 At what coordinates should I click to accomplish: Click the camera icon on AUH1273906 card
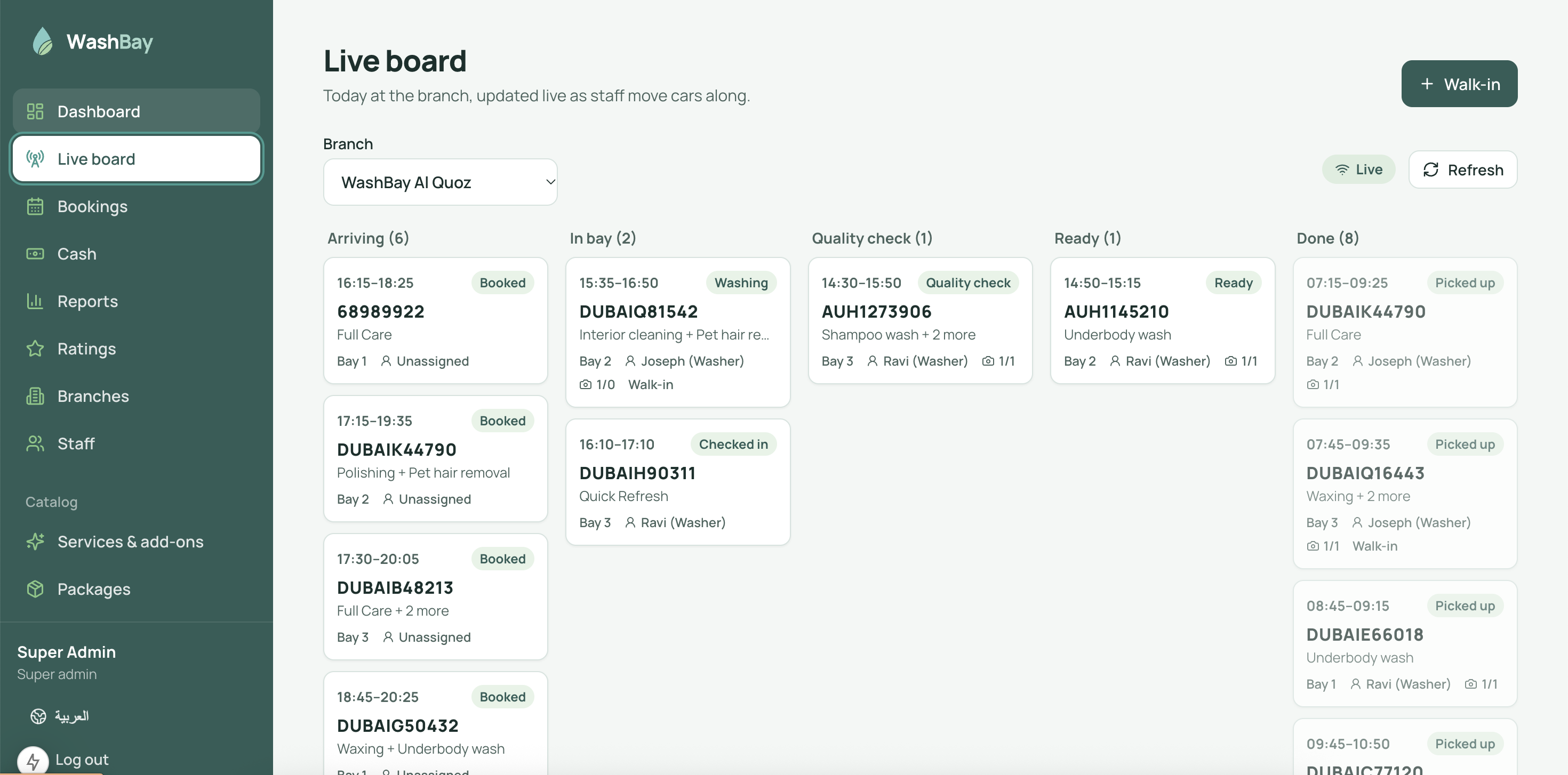(x=988, y=361)
